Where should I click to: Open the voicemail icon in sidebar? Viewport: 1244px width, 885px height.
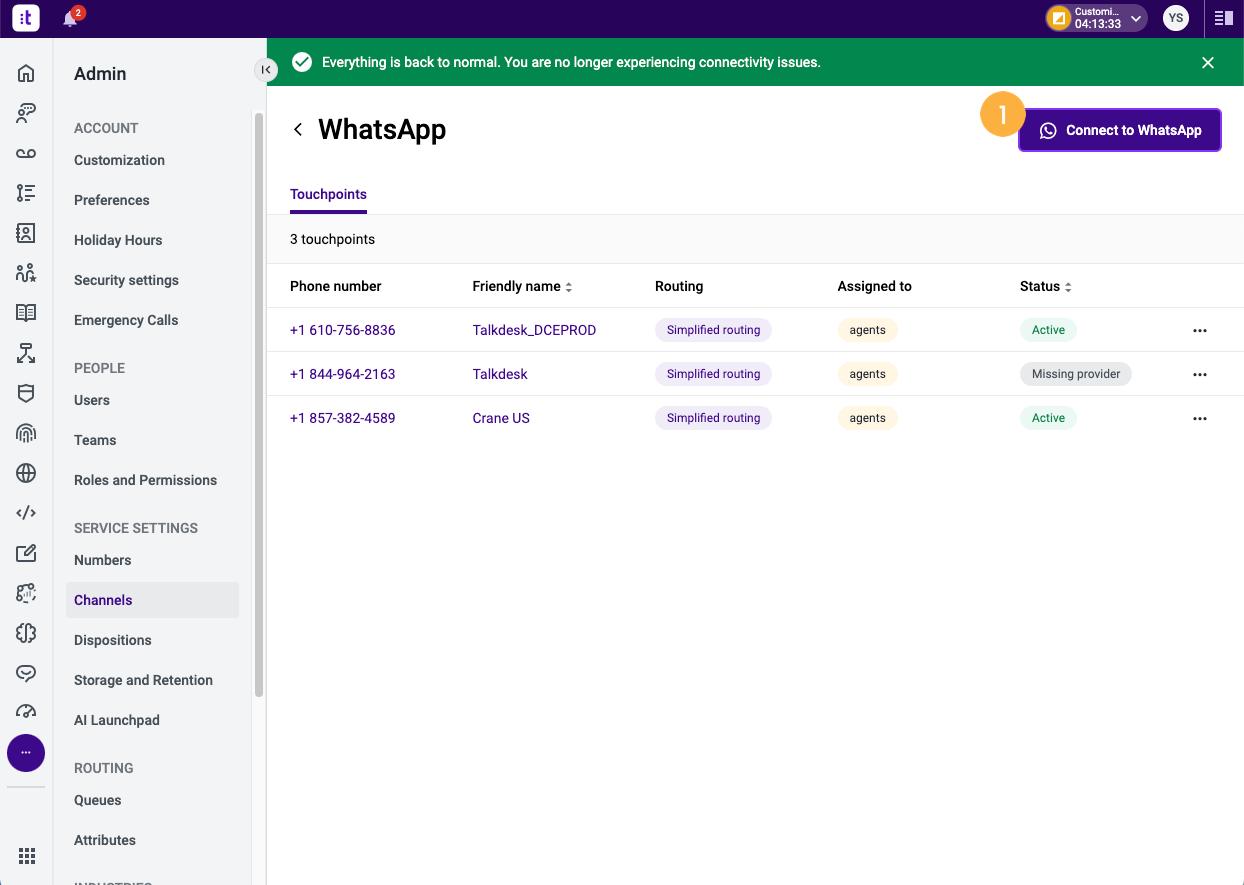click(26, 153)
